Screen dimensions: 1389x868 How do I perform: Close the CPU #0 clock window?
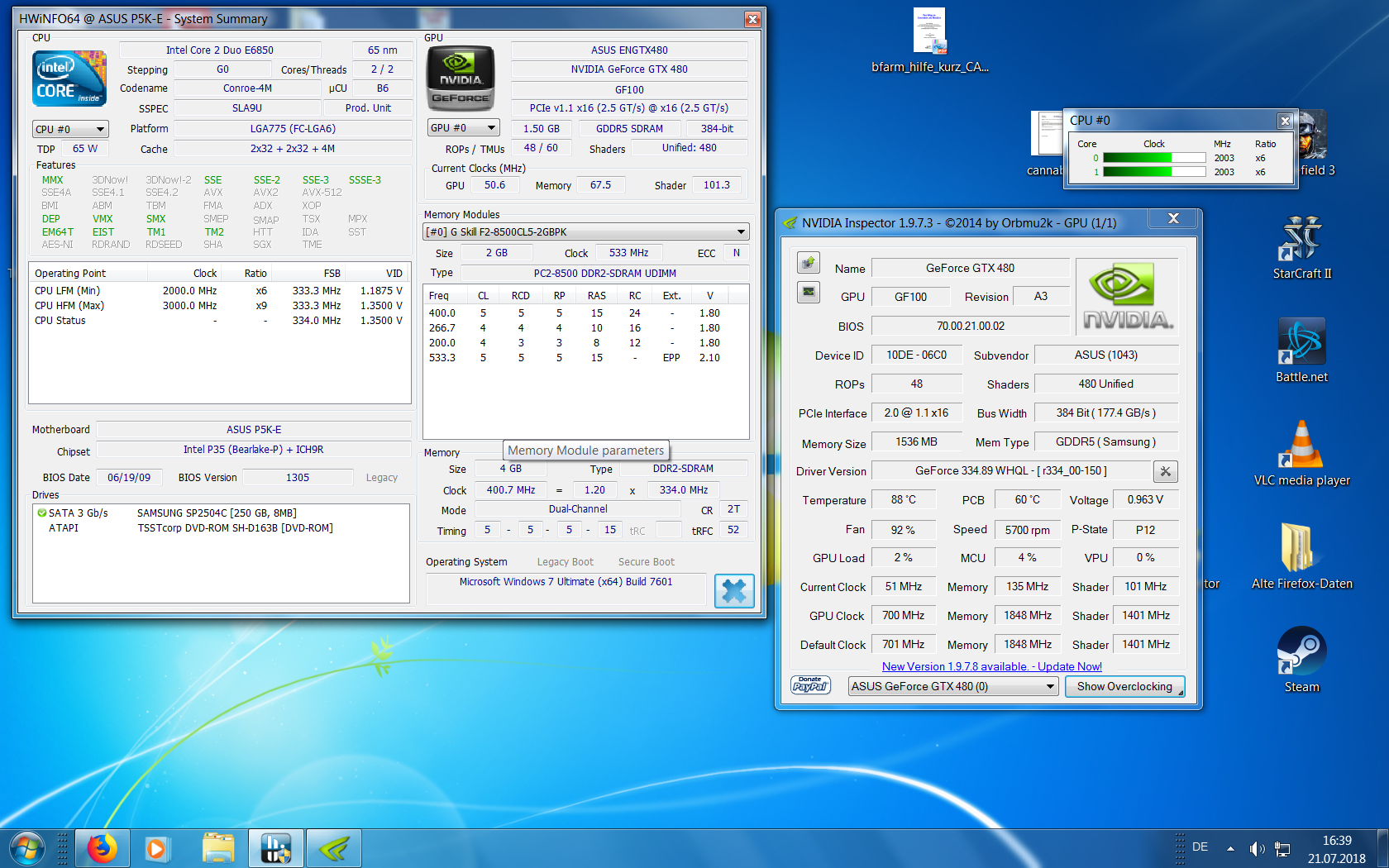coord(1285,121)
